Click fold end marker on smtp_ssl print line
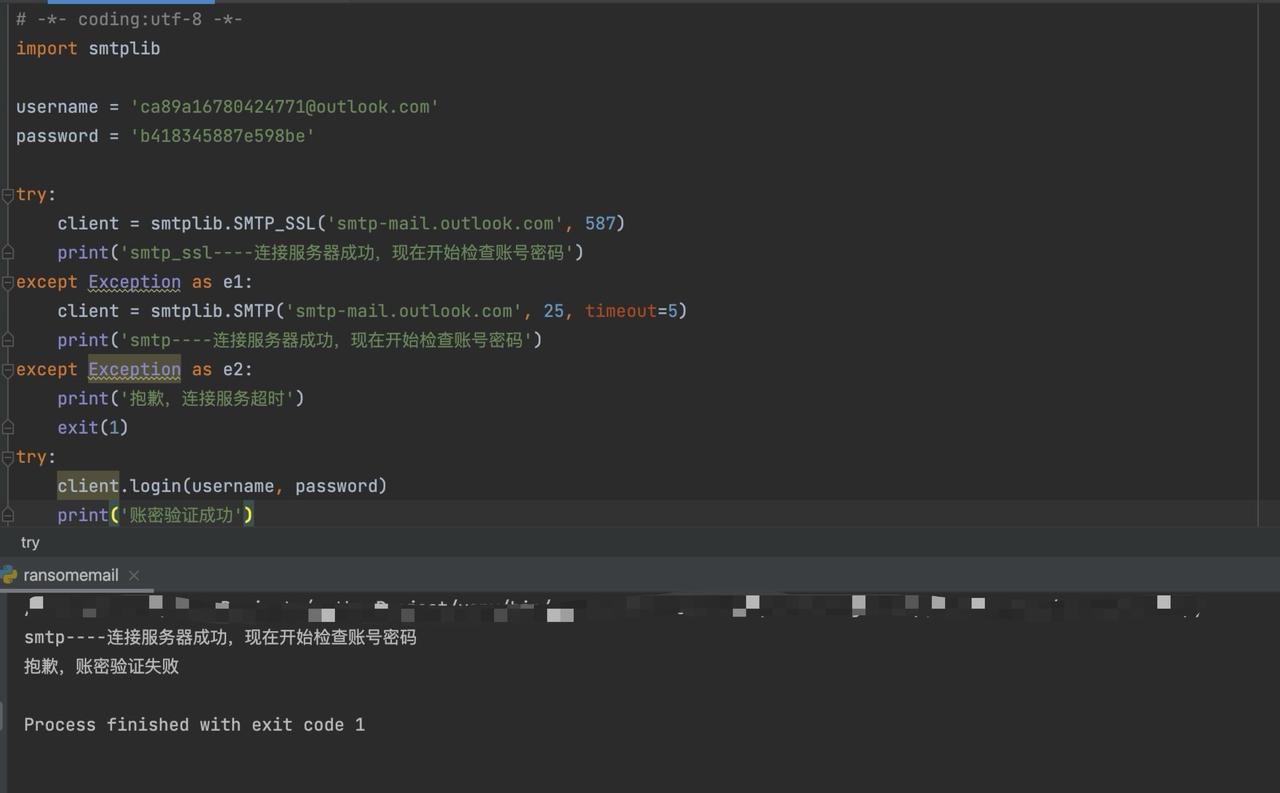Image resolution: width=1280 pixels, height=793 pixels. (x=7, y=253)
